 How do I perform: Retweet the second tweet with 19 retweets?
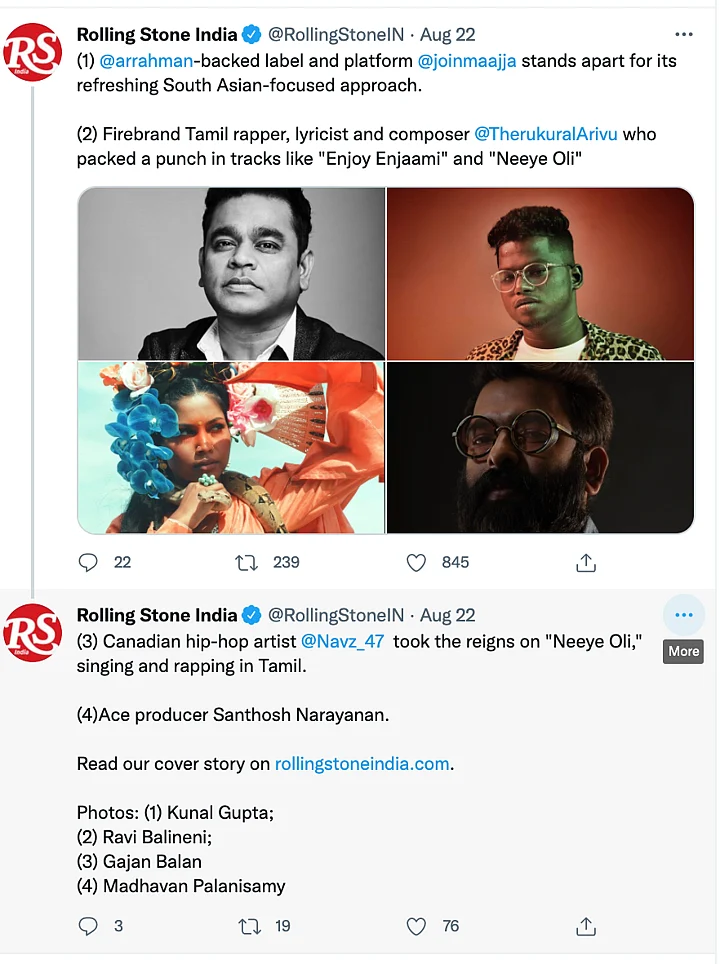[x=249, y=926]
